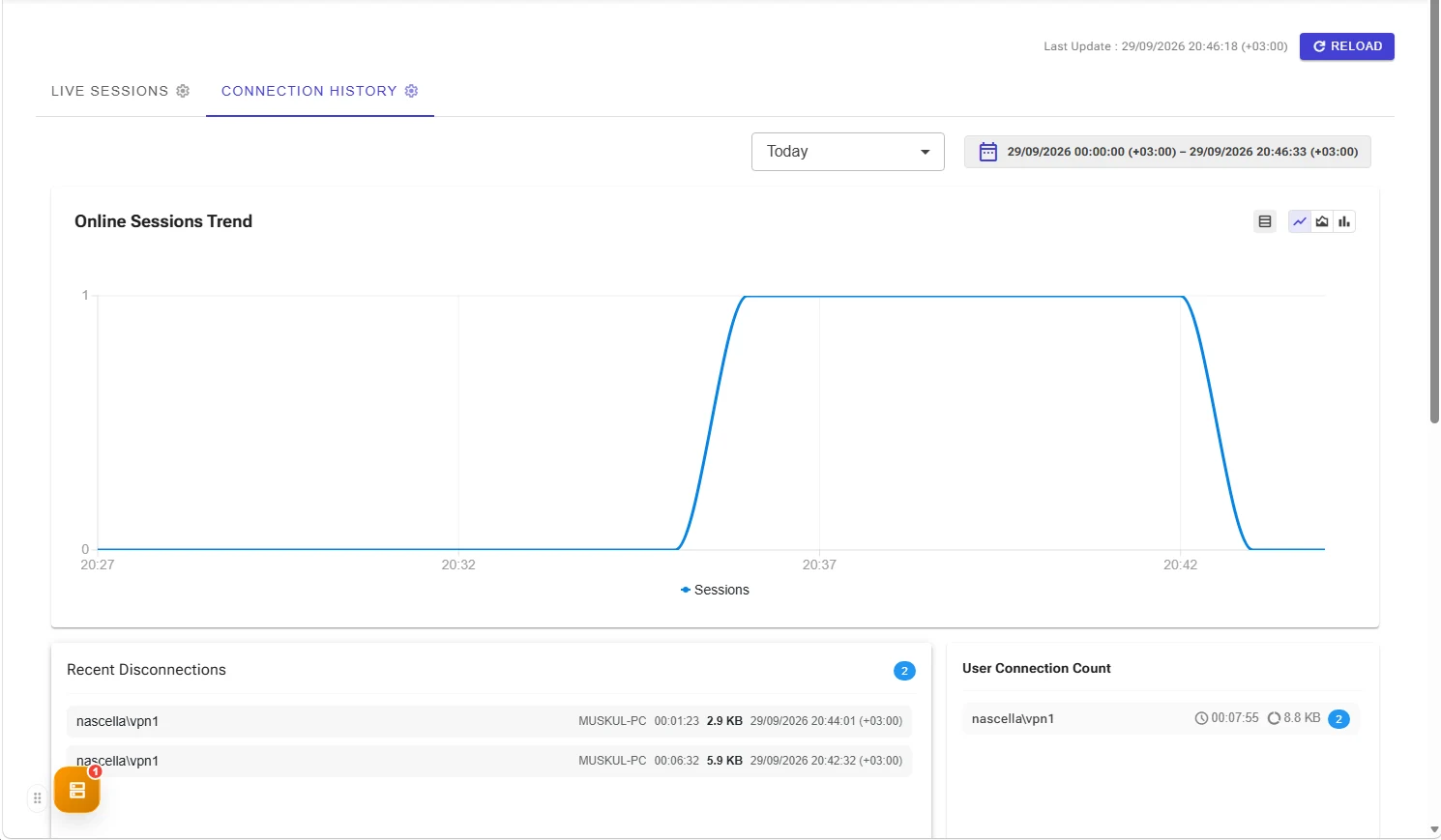The image size is (1441, 840).
Task: Open the orange floating server widget
Action: (x=77, y=790)
